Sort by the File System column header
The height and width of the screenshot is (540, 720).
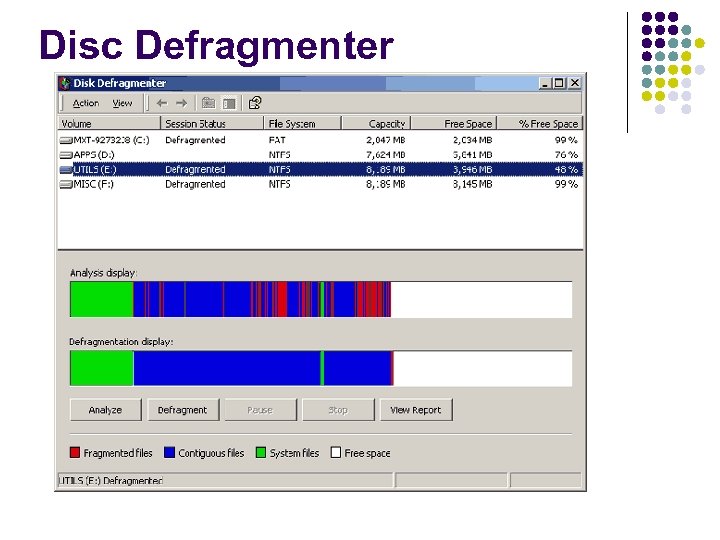coord(303,124)
